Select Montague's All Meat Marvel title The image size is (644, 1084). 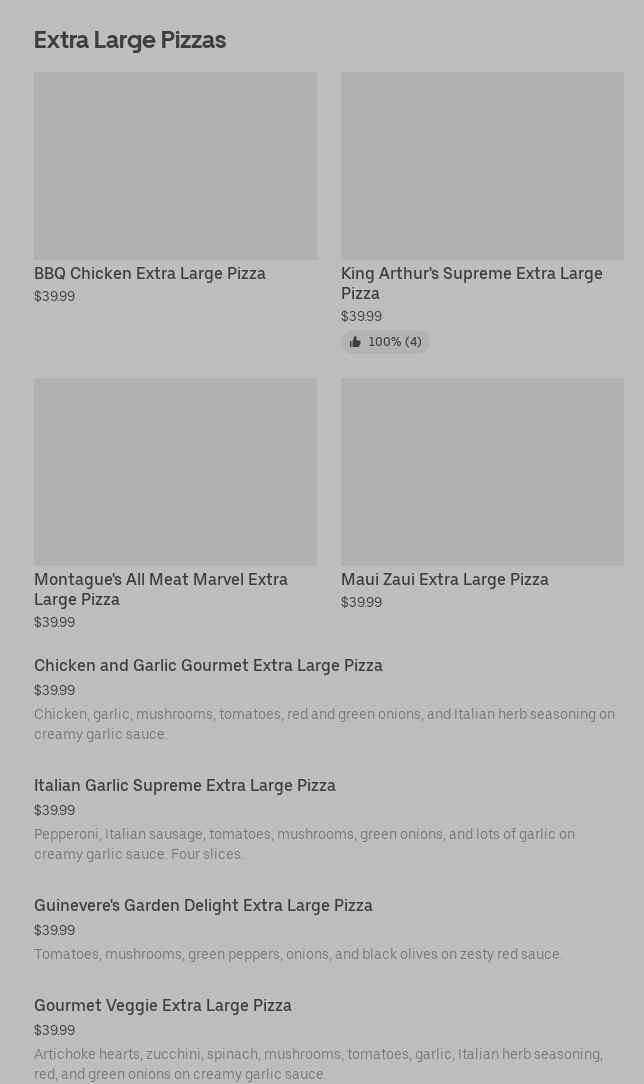pos(161,589)
